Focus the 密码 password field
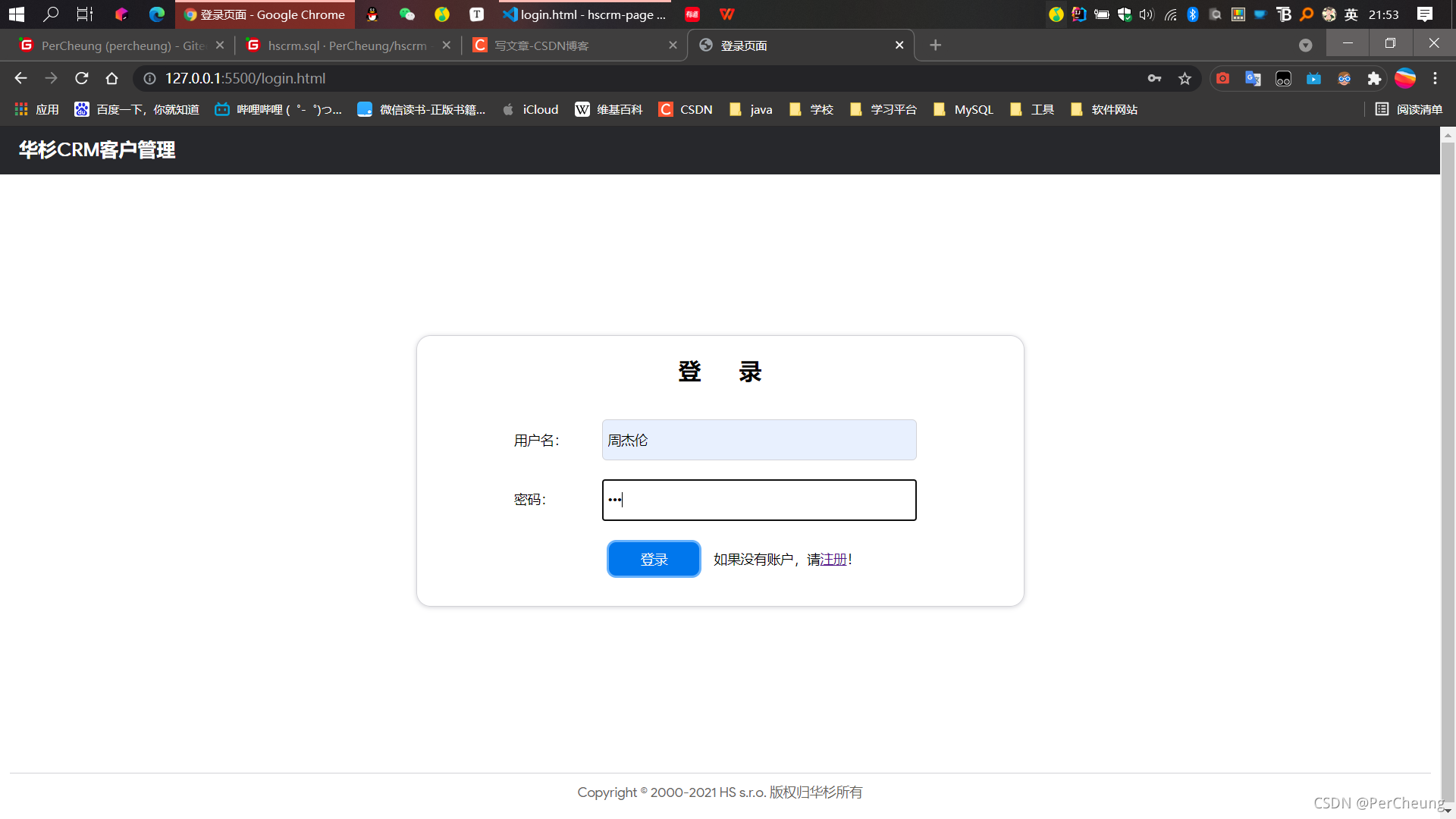Viewport: 1456px width, 819px height. (759, 500)
